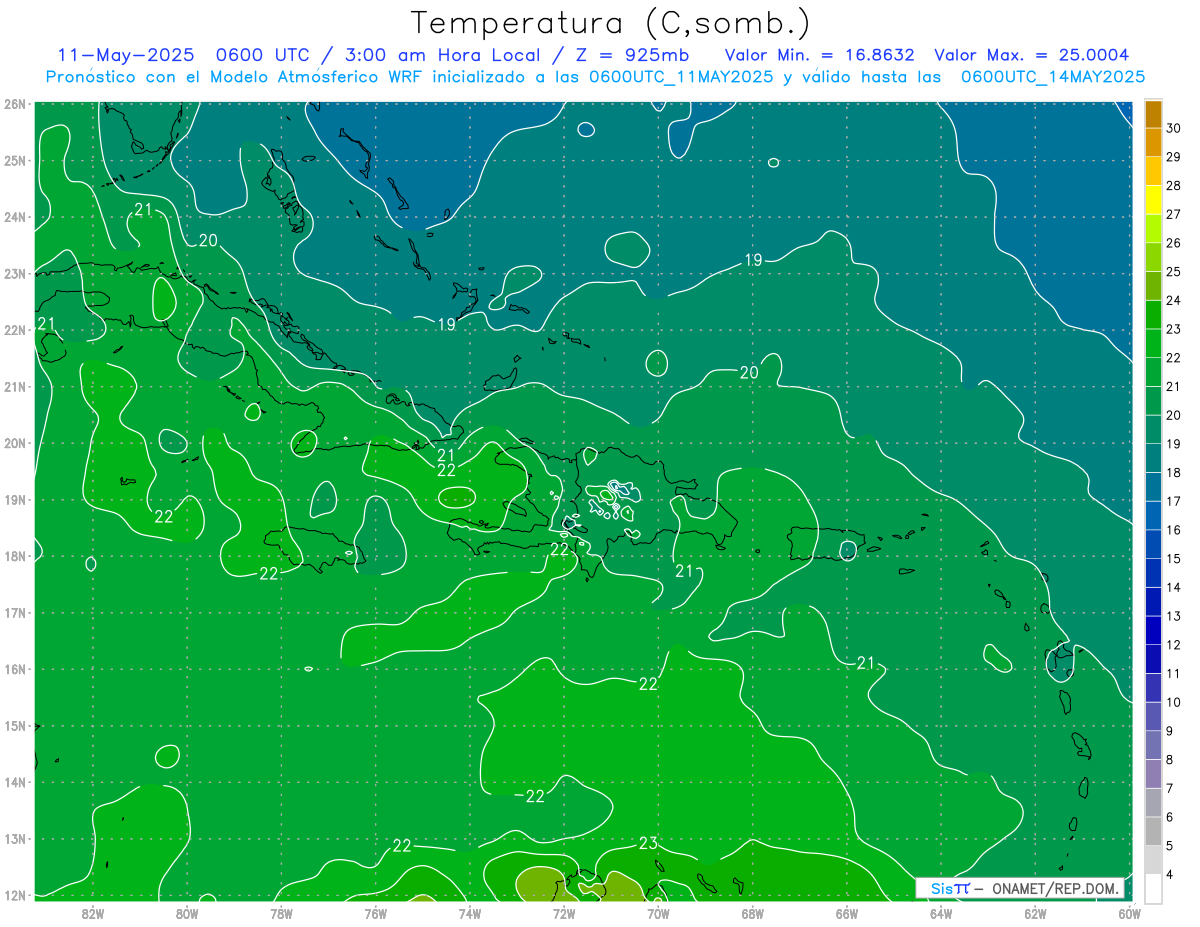Click the '14N' latitude label
This screenshot has width=1200, height=927.
coord(15,782)
